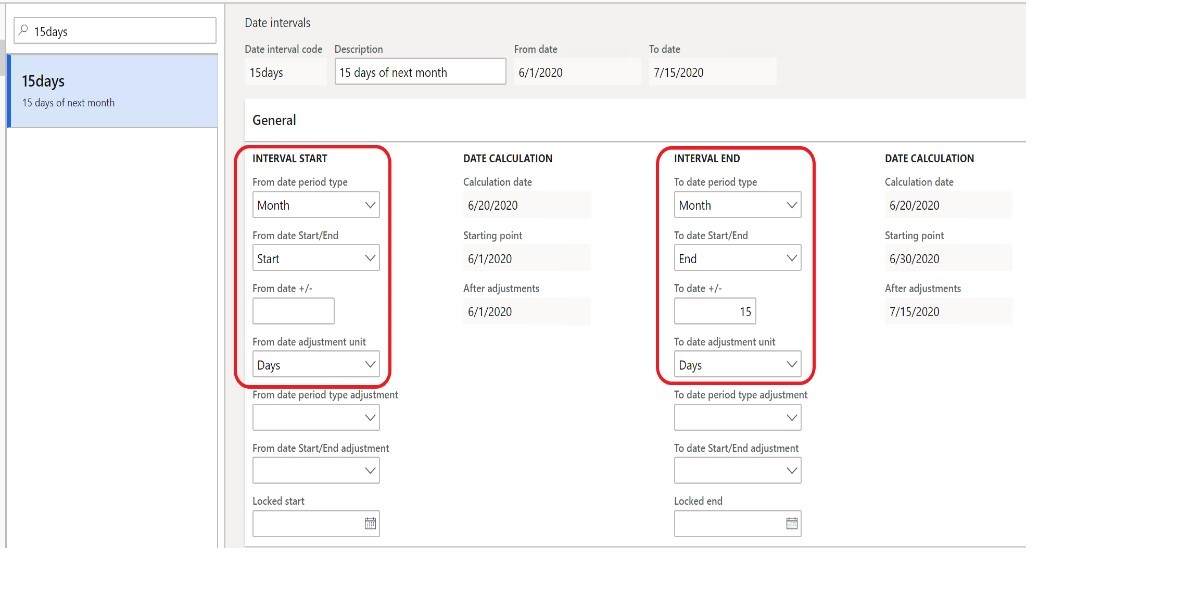Open the From date Start/End dropdown
The image size is (1179, 596).
coord(371,257)
